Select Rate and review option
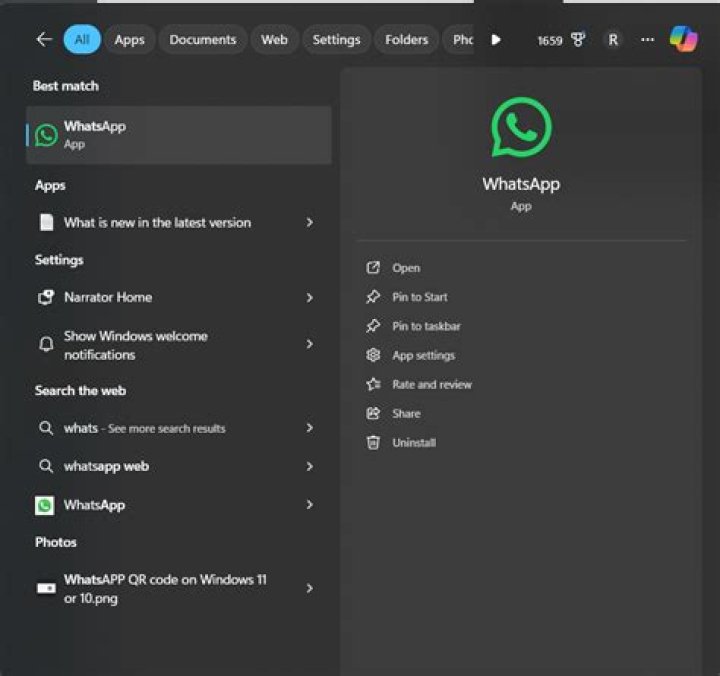Screen dimensions: 720x676 (x=432, y=384)
